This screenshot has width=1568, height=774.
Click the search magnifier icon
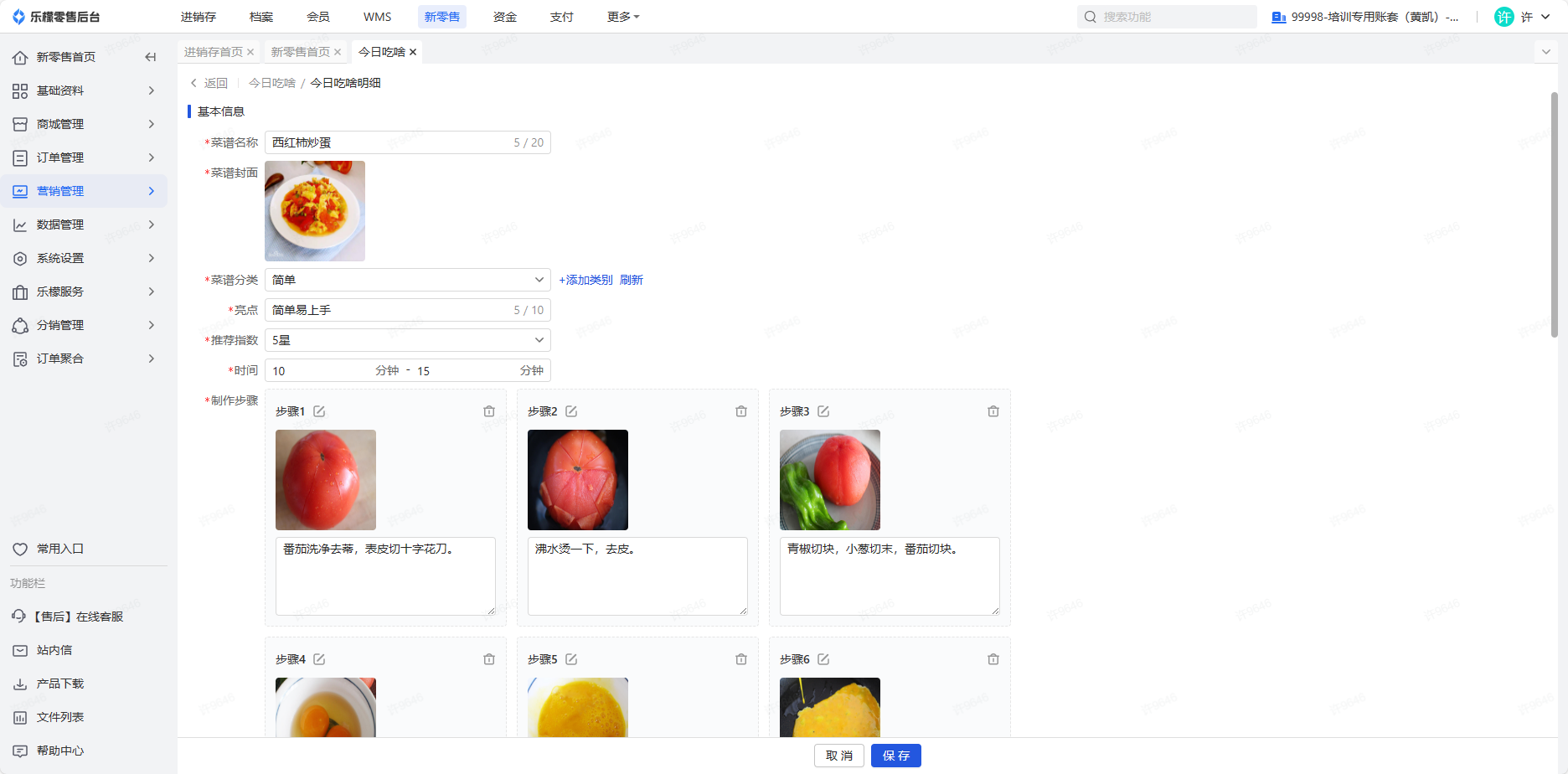1091,17
